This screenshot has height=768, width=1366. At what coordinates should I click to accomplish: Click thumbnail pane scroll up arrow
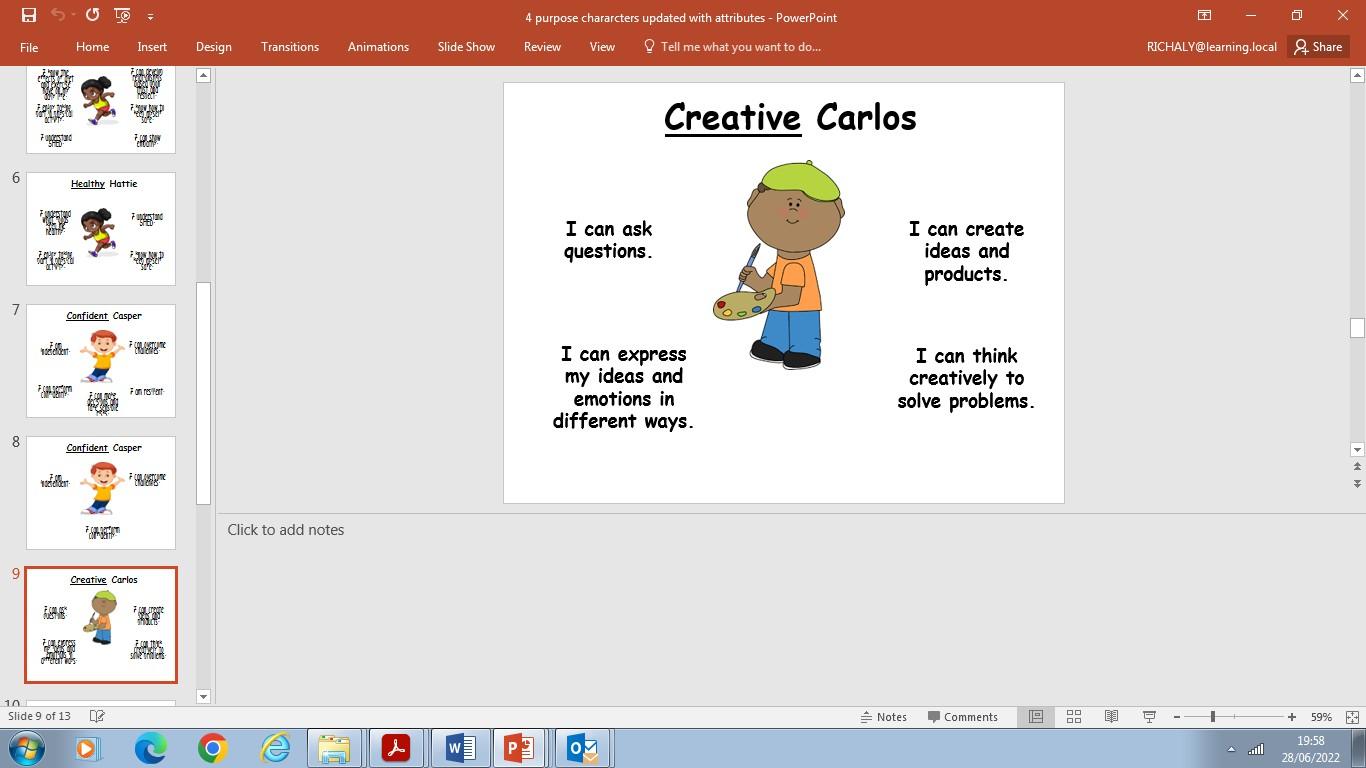coord(203,75)
